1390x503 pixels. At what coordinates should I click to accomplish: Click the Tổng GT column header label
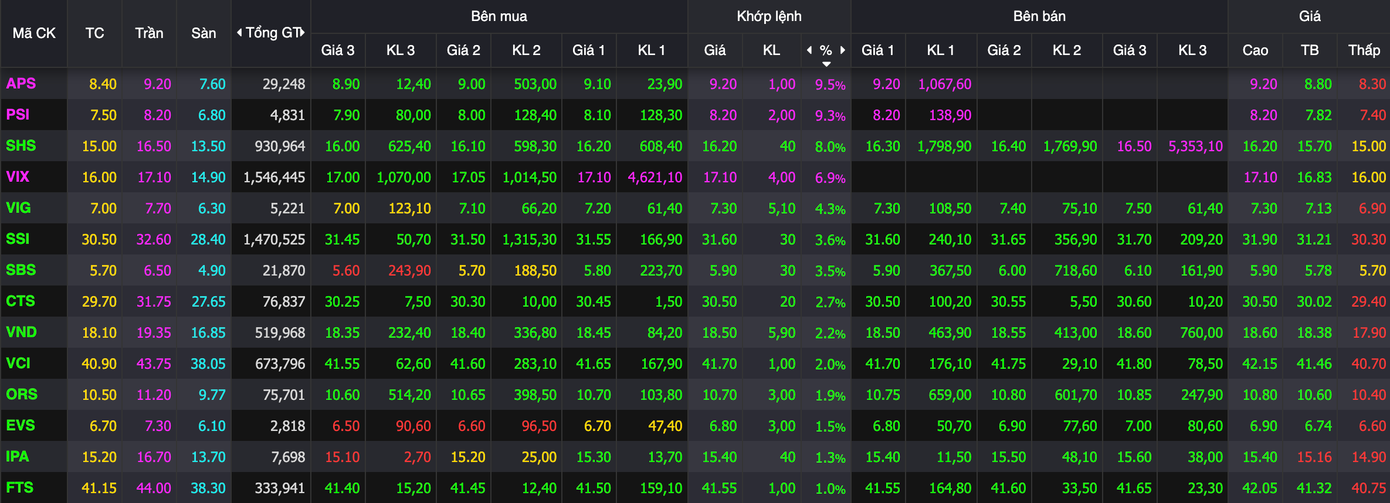pyautogui.click(x=271, y=33)
